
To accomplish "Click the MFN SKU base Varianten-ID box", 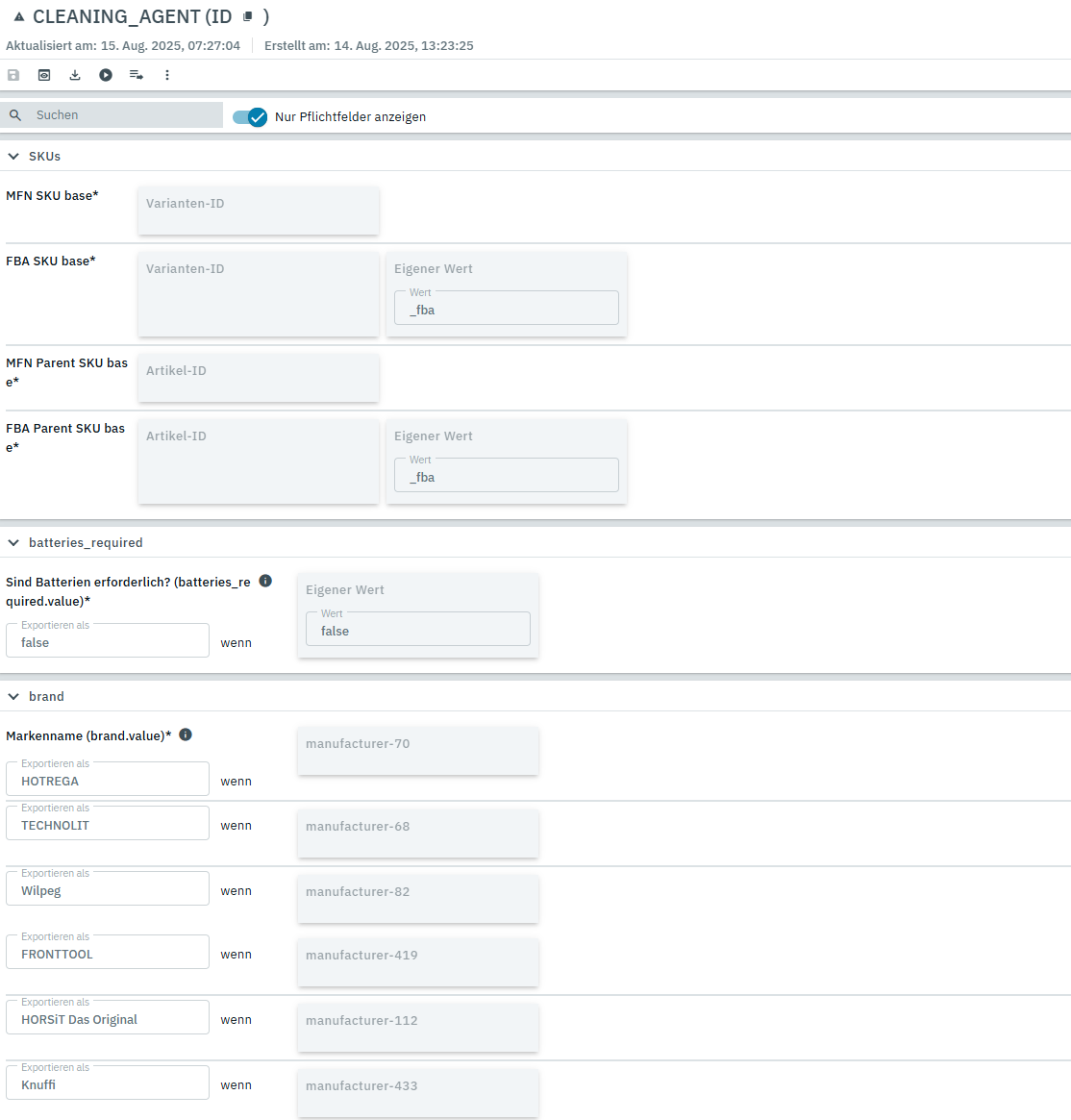I will (258, 210).
